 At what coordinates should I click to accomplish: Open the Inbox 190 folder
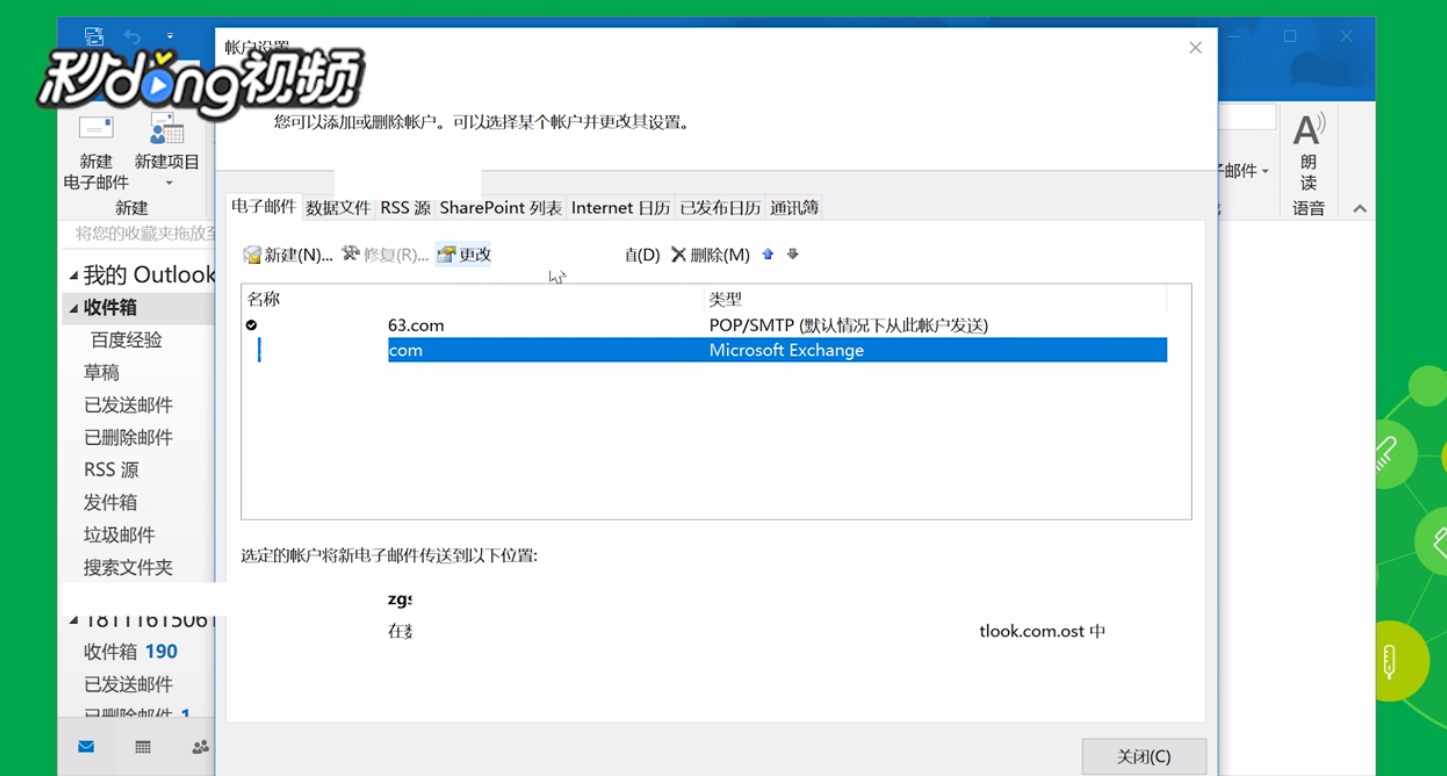pyautogui.click(x=130, y=652)
